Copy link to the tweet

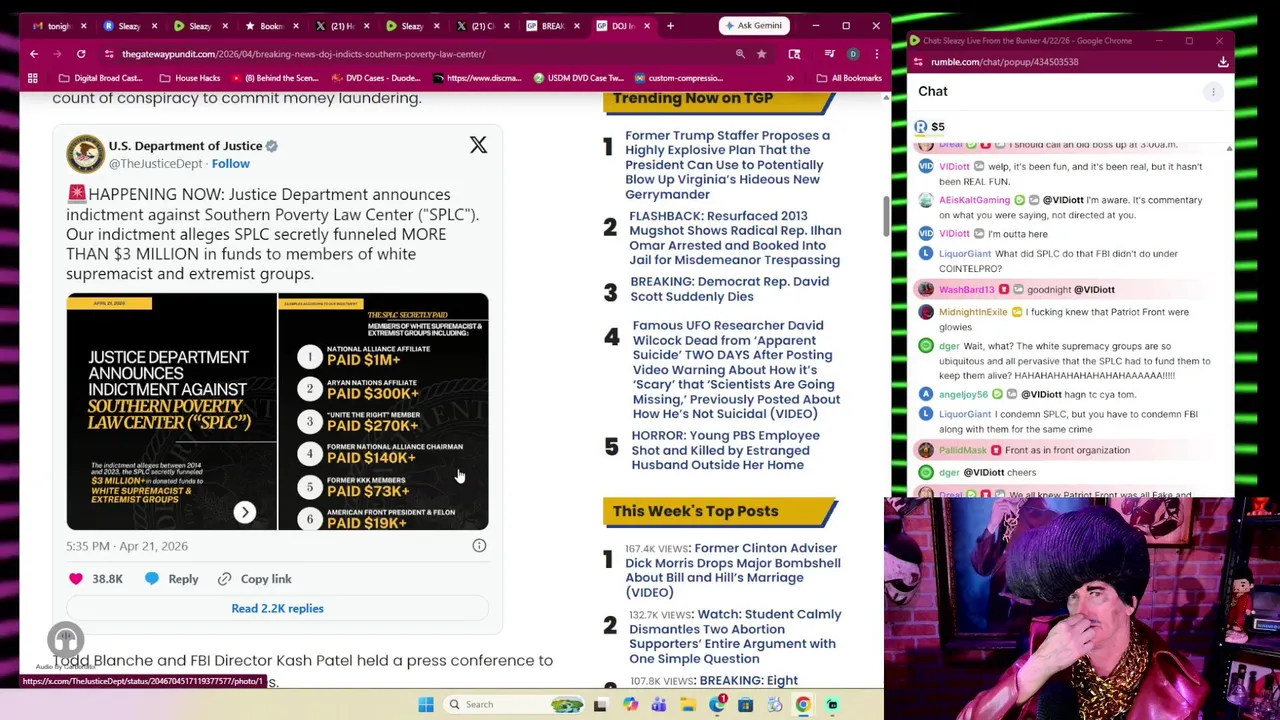[254, 579]
